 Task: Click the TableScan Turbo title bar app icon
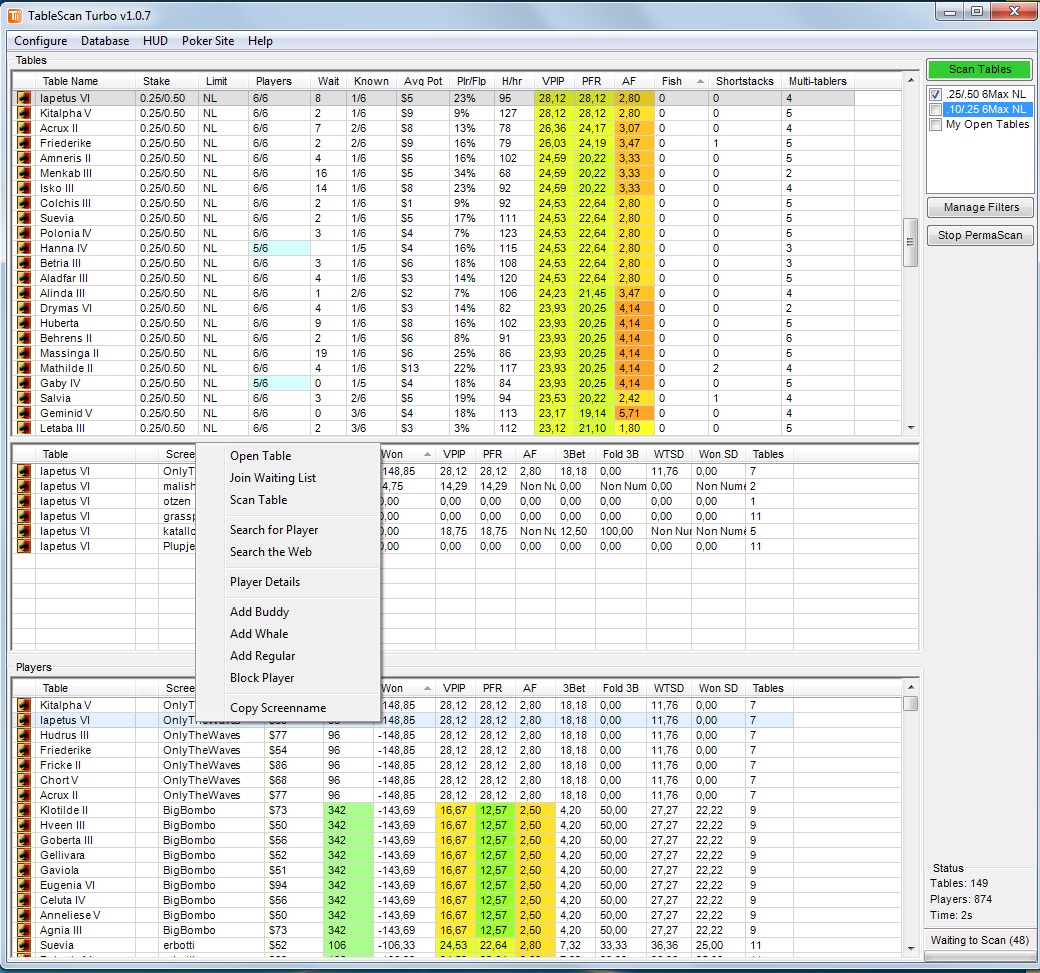pyautogui.click(x=14, y=15)
